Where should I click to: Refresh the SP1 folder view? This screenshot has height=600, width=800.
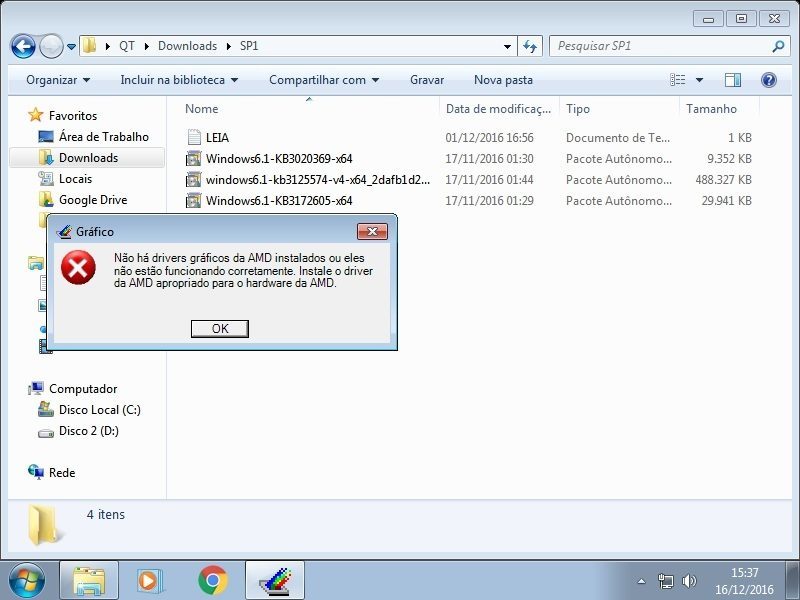click(530, 46)
